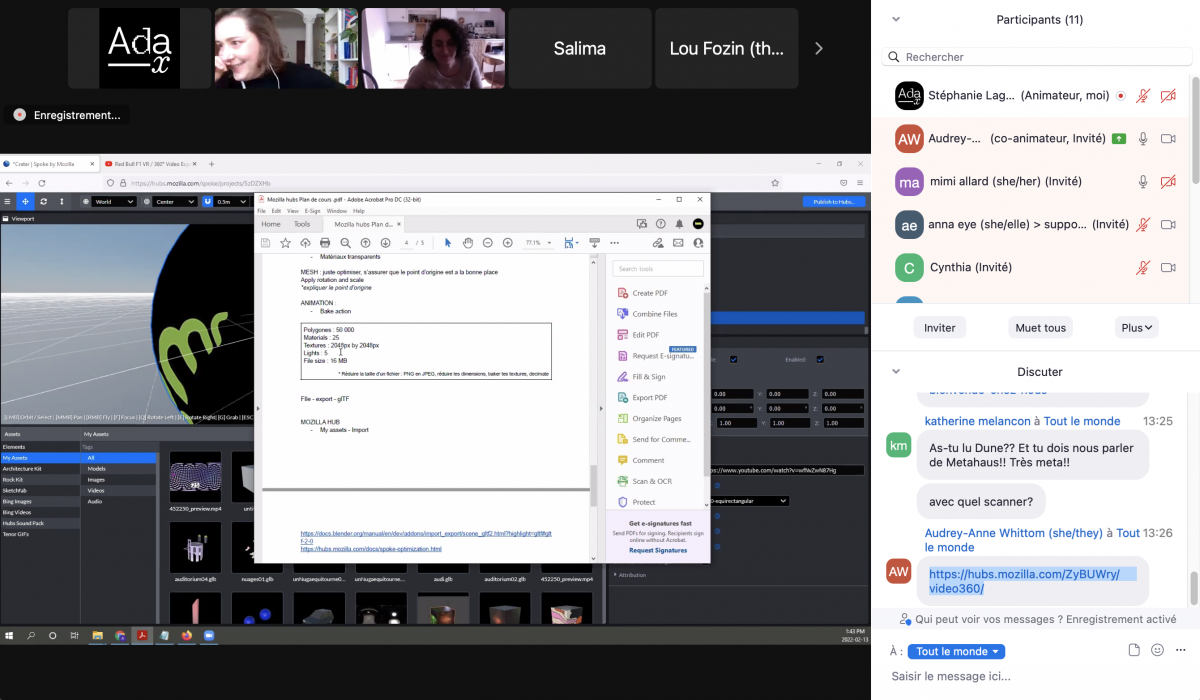Open Acrobat Edit menu
The height and width of the screenshot is (700, 1200).
[276, 211]
